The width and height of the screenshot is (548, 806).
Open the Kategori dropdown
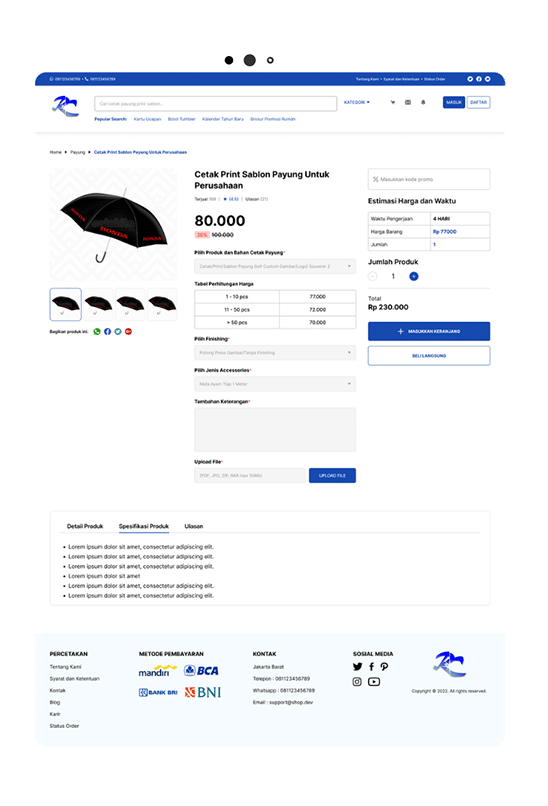pyautogui.click(x=357, y=102)
